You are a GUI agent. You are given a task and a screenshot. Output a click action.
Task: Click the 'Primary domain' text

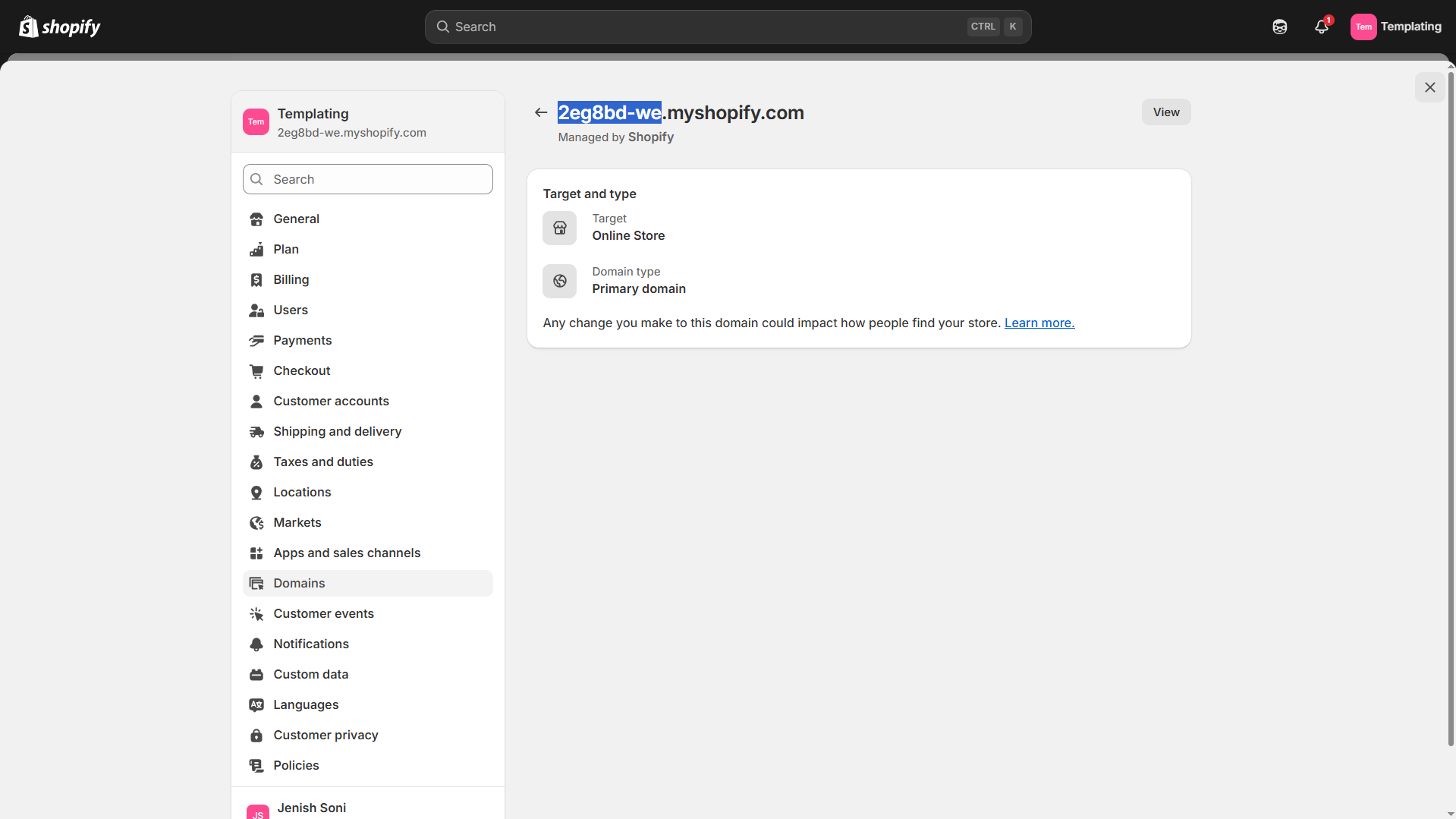(x=639, y=289)
